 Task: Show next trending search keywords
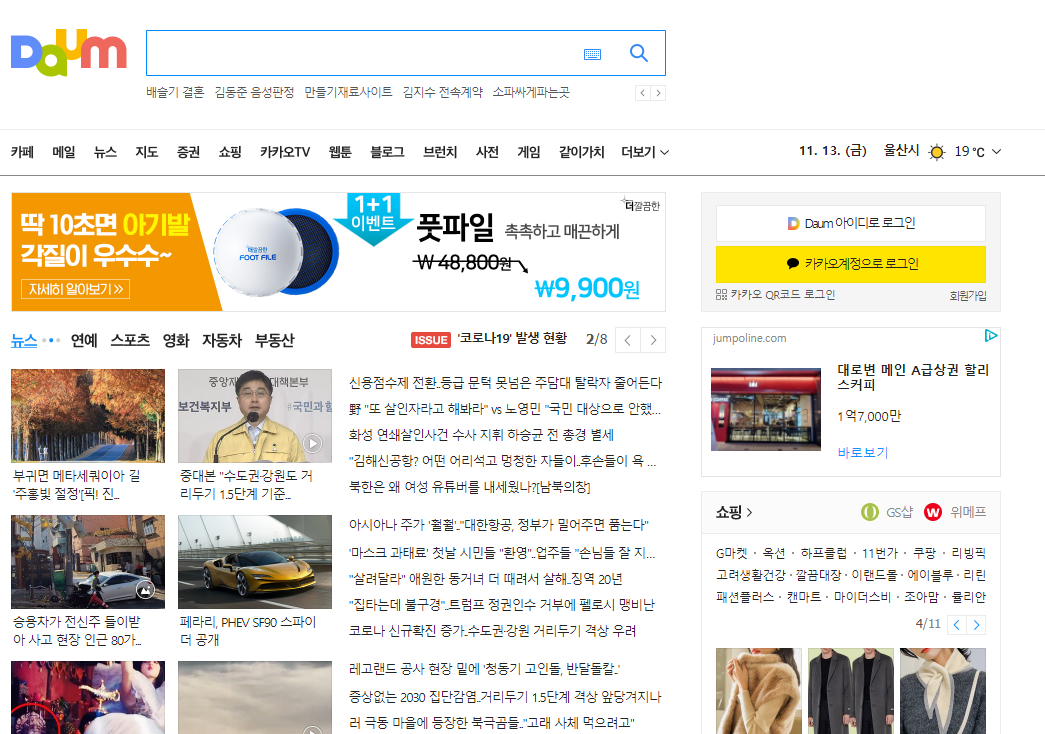[x=658, y=93]
